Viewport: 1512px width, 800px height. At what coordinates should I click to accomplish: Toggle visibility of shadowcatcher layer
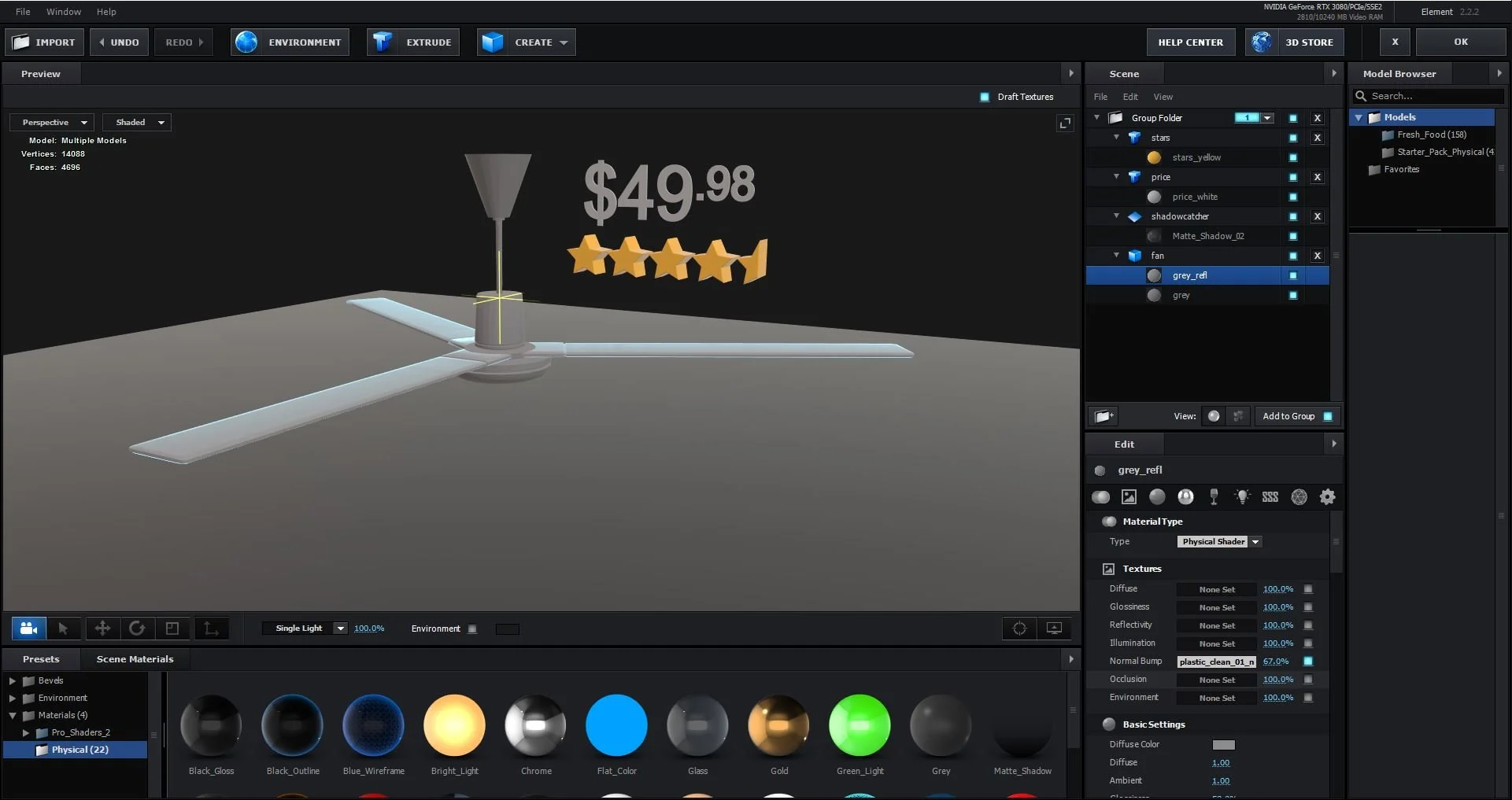1293,216
